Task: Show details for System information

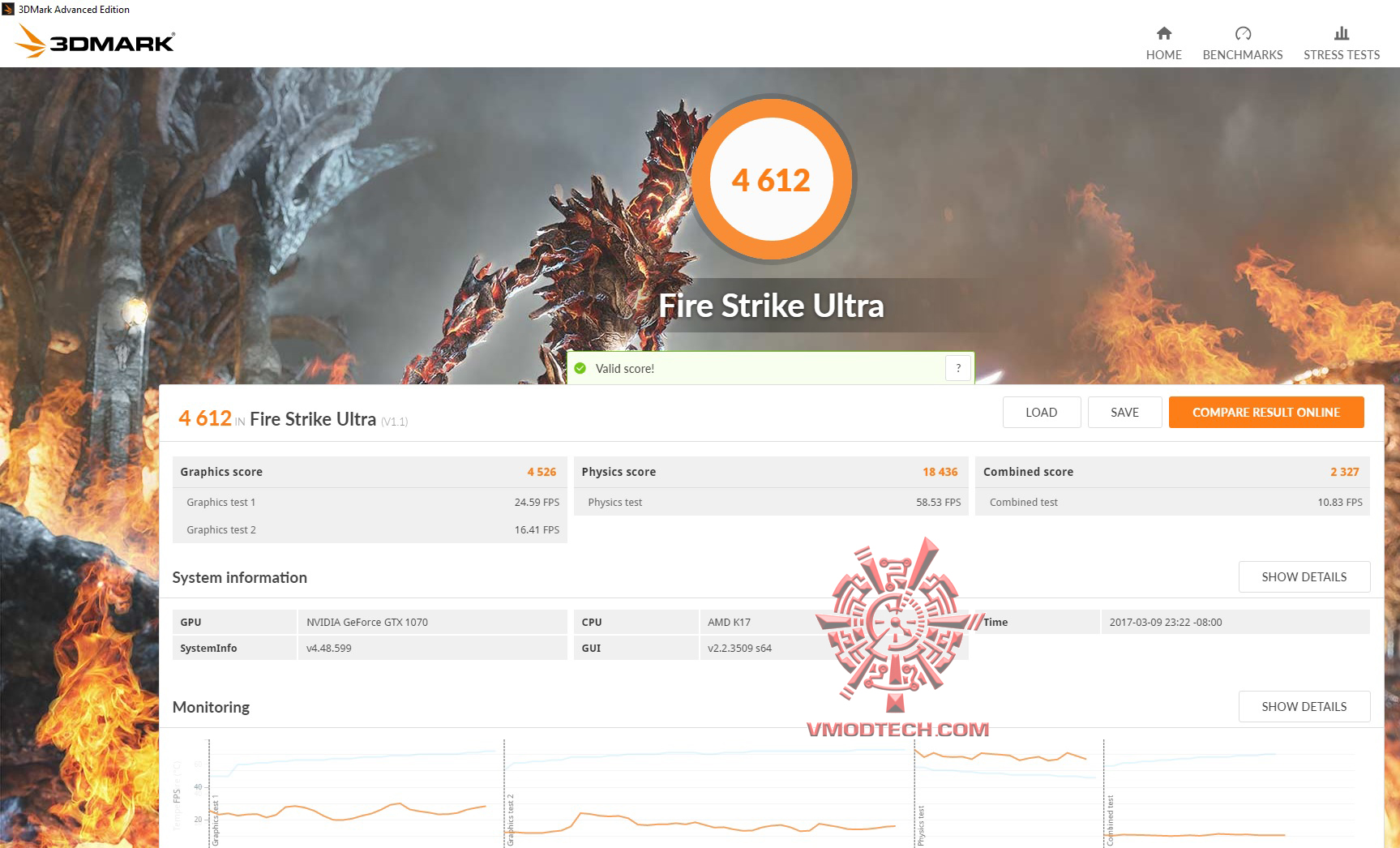Action: (x=1304, y=576)
